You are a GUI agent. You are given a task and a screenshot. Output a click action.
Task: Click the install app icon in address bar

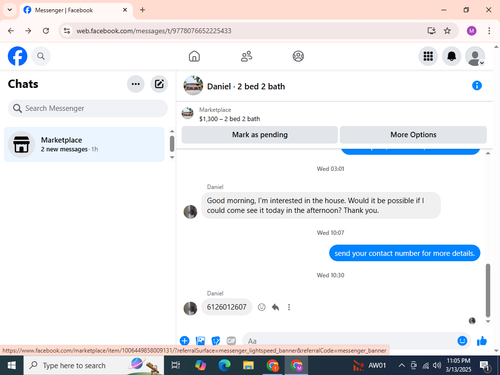coord(431,31)
